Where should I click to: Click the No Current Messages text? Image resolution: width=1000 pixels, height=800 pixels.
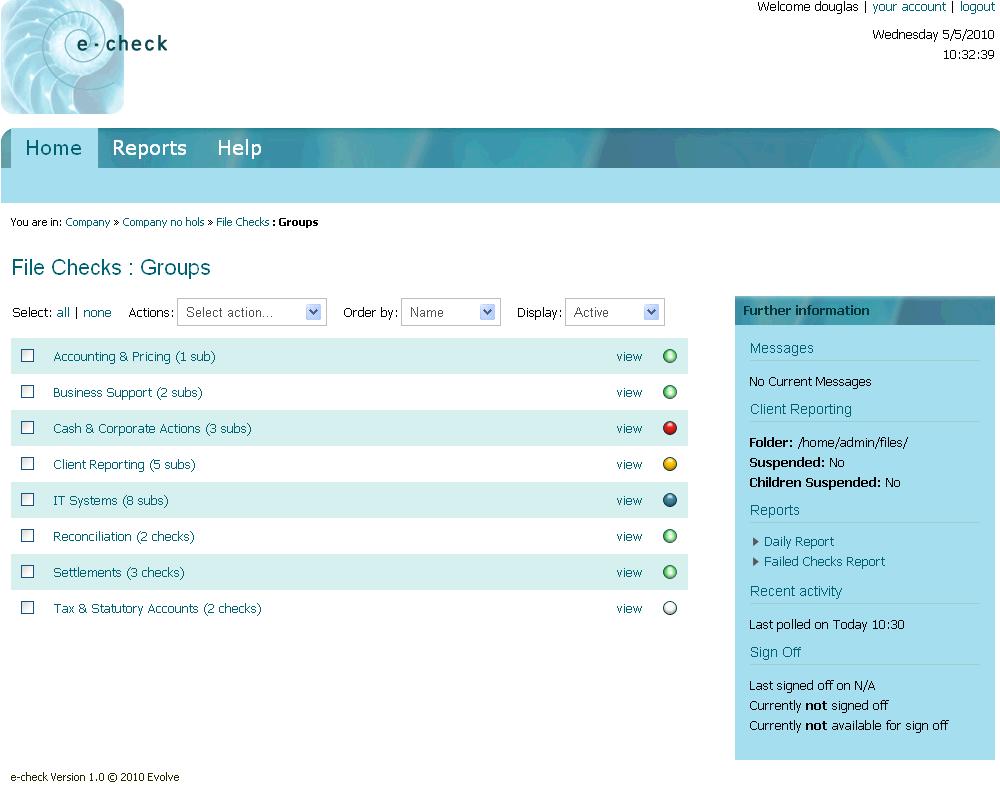(x=810, y=381)
